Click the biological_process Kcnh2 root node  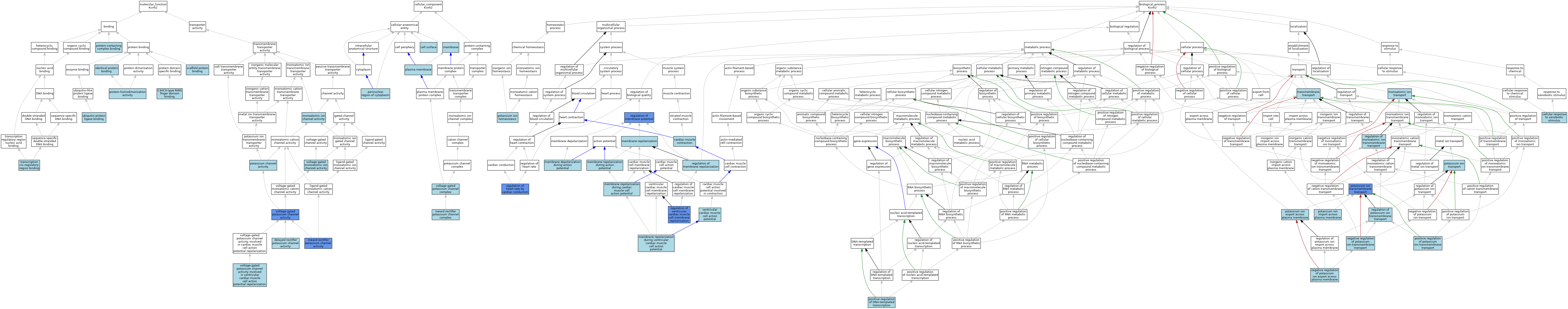1152,6
